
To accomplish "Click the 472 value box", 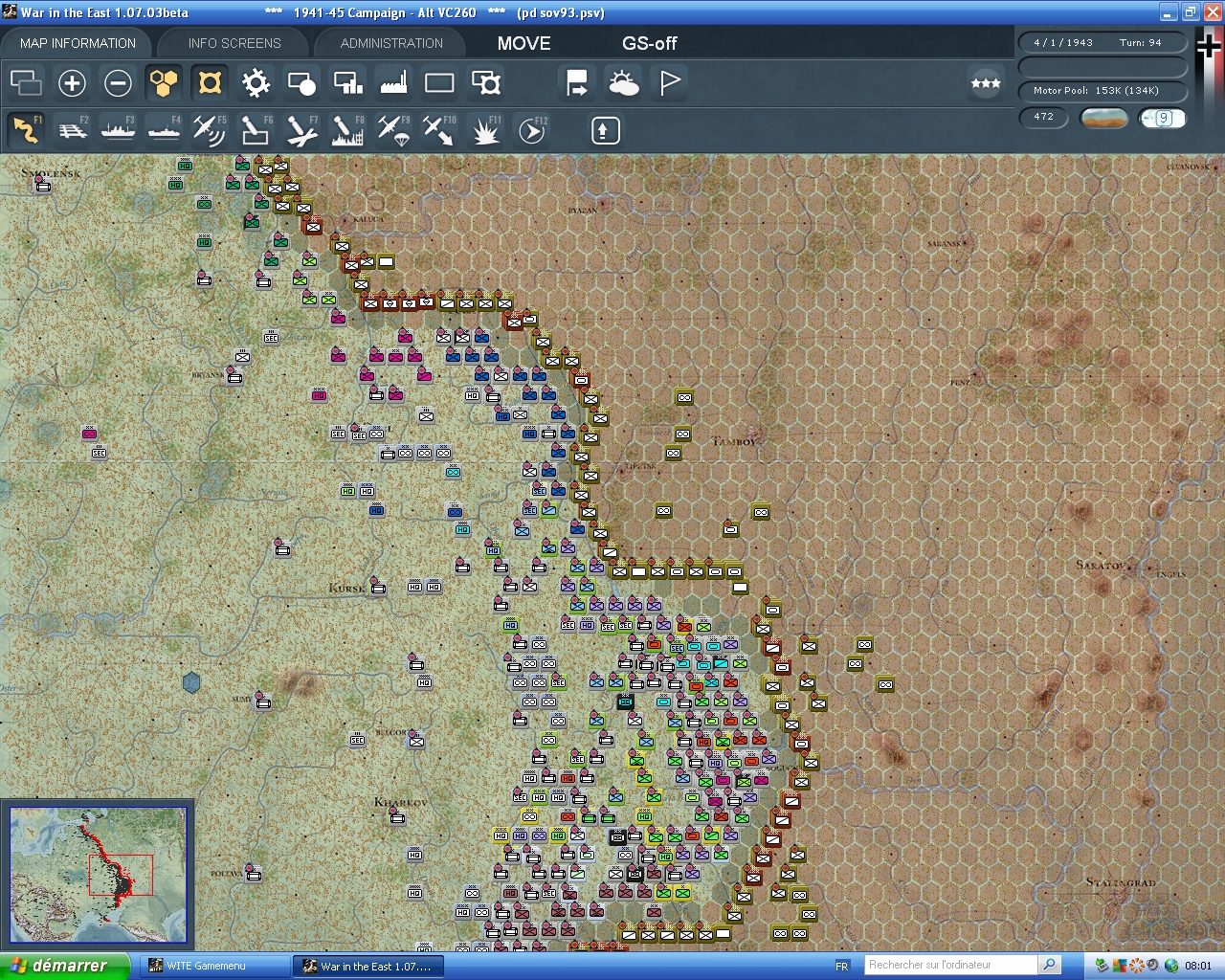I will pos(1043,117).
